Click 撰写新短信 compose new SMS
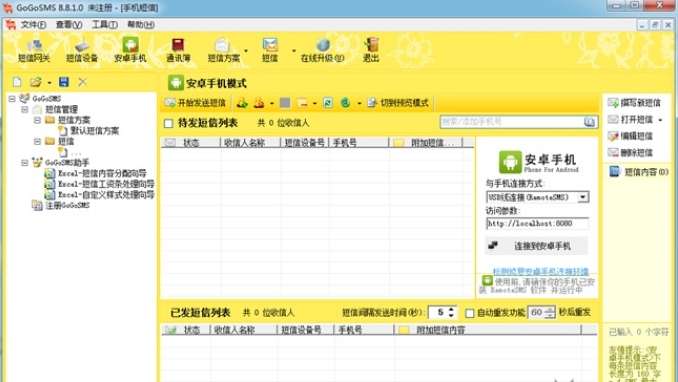 point(634,103)
